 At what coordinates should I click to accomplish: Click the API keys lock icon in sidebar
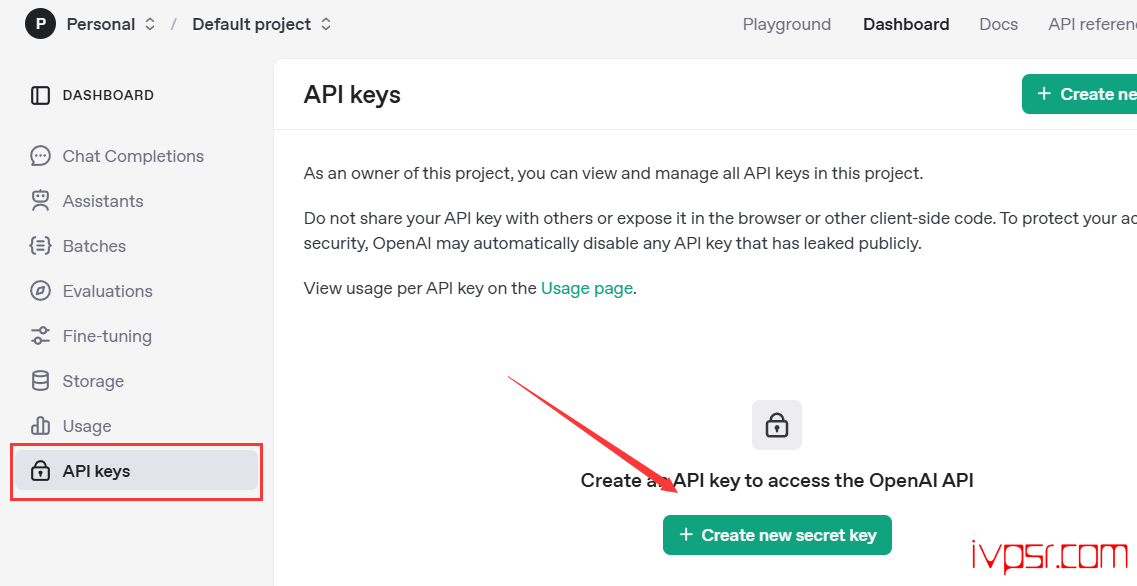click(41, 471)
